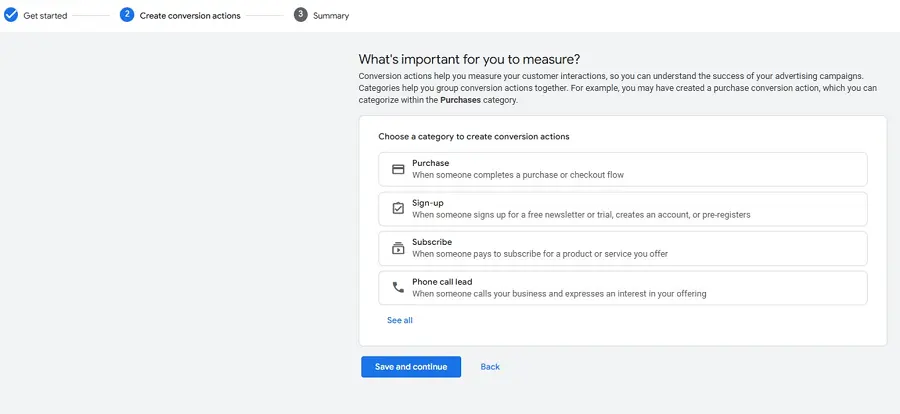Click the Phone call lead handset icon
Image resolution: width=900 pixels, height=414 pixels.
[398, 288]
